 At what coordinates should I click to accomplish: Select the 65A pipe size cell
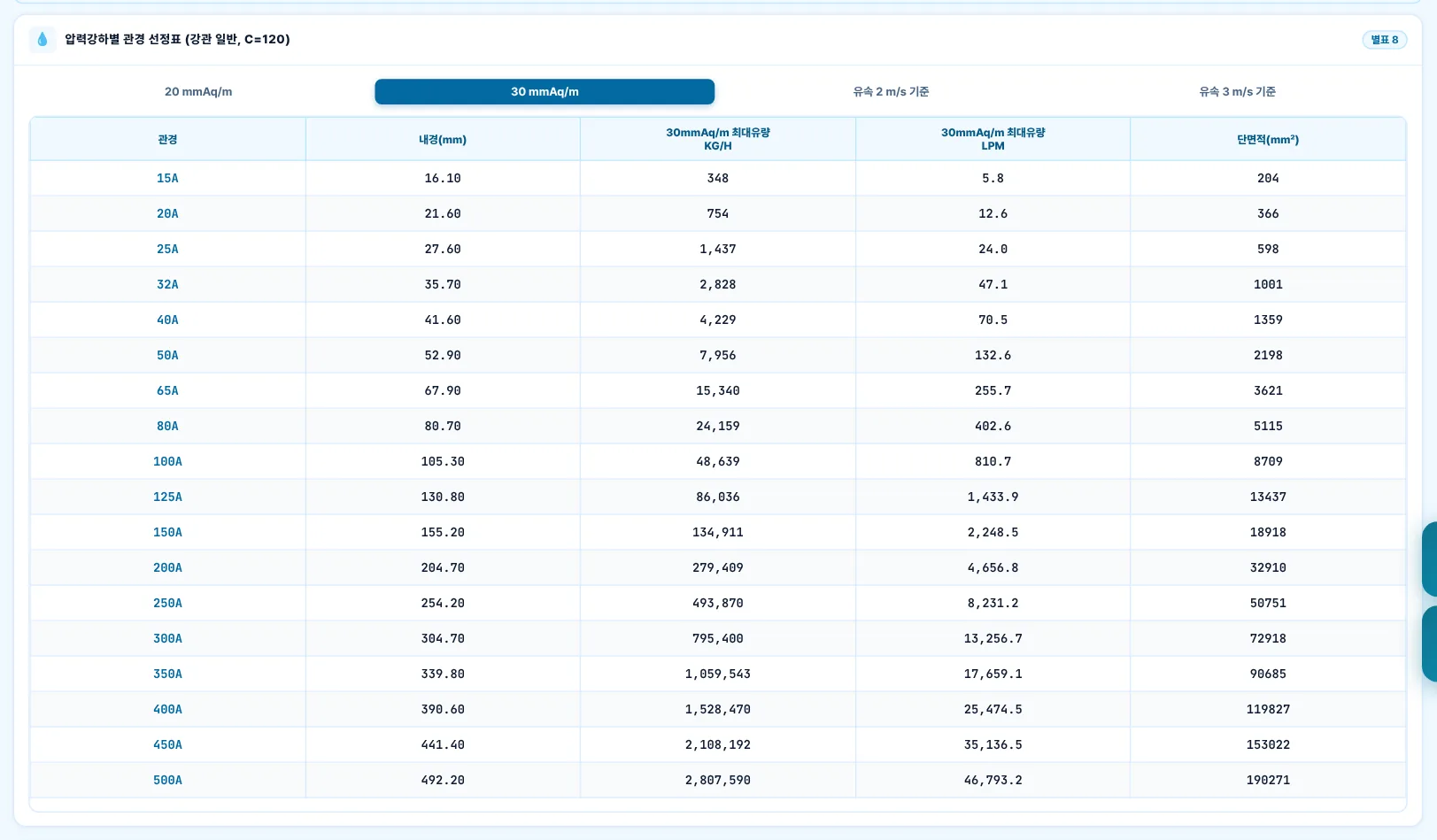pos(167,390)
